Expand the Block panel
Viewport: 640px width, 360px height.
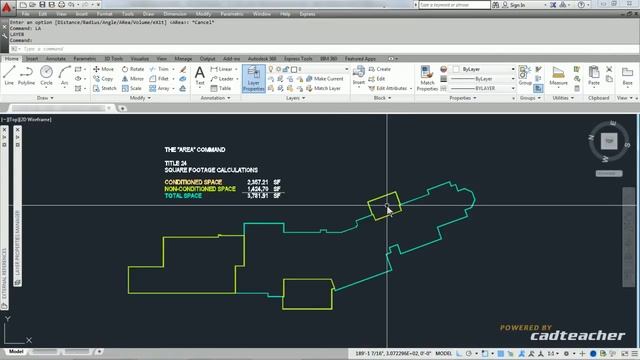[382, 98]
